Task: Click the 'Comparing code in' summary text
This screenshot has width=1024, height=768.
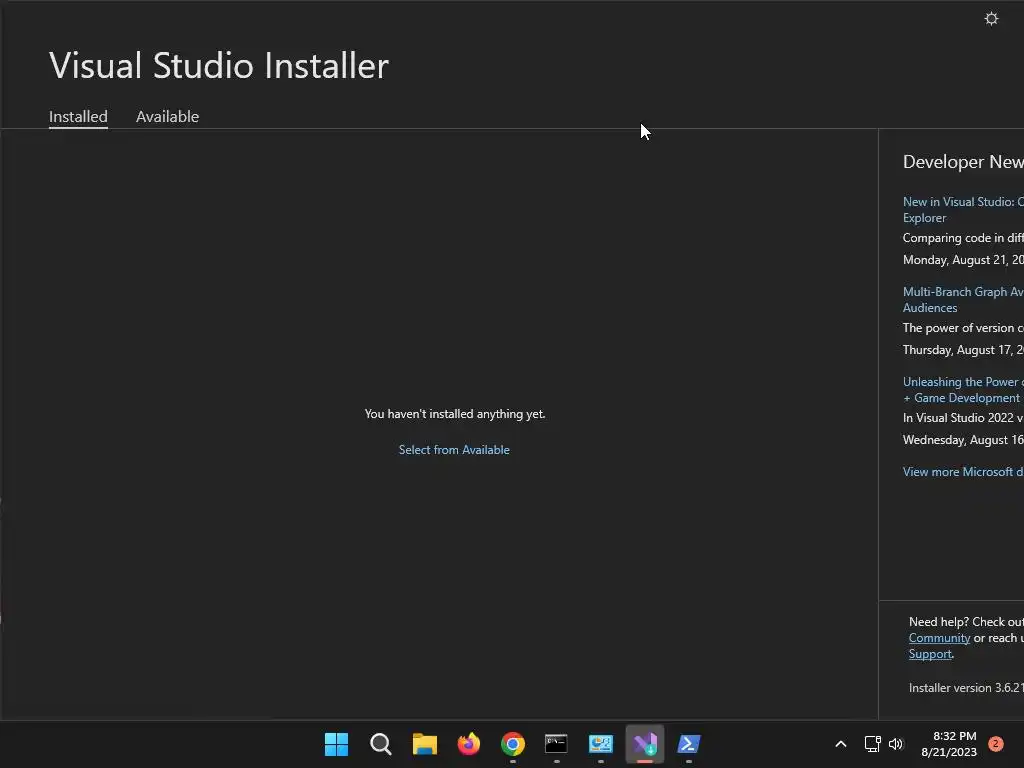Action: point(963,238)
